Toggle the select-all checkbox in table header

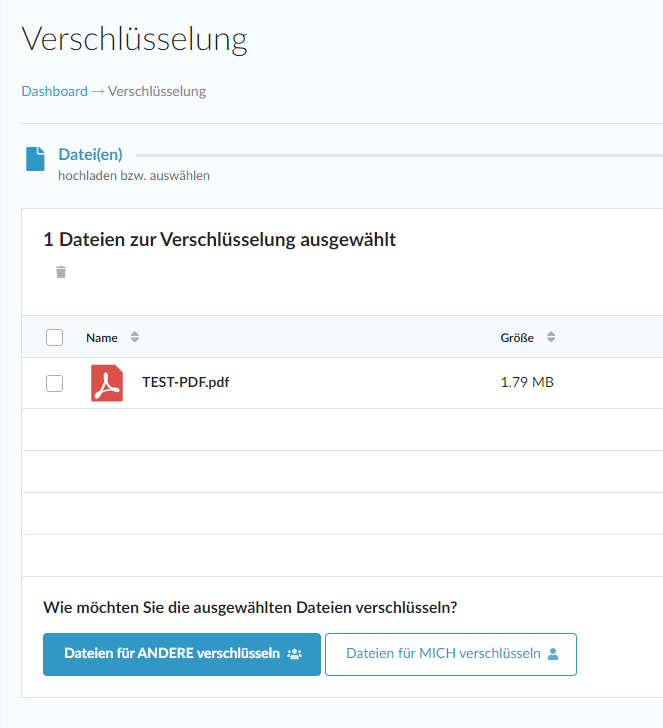pos(55,337)
